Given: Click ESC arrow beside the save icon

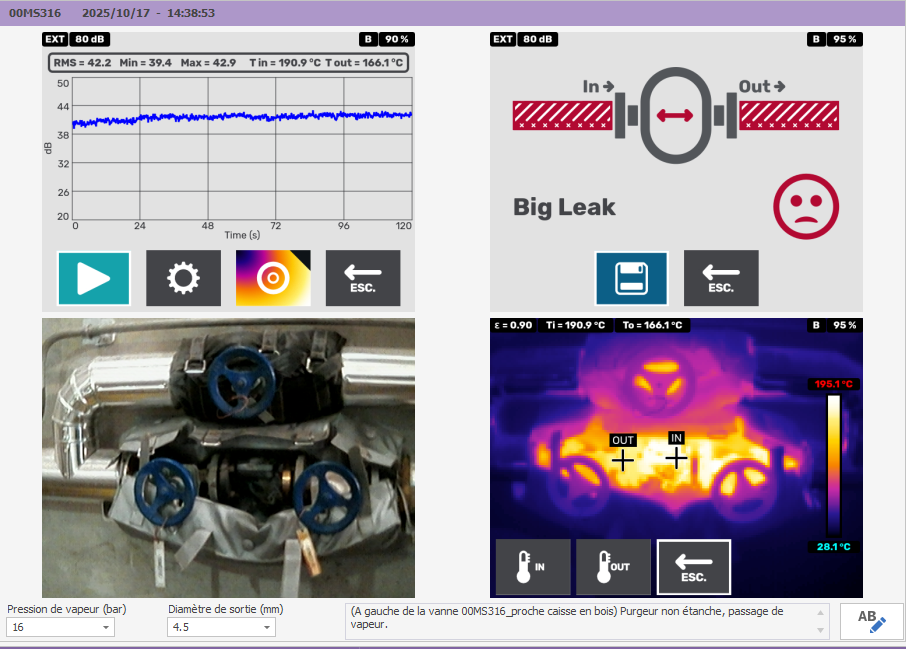Looking at the screenshot, I should coord(720,278).
